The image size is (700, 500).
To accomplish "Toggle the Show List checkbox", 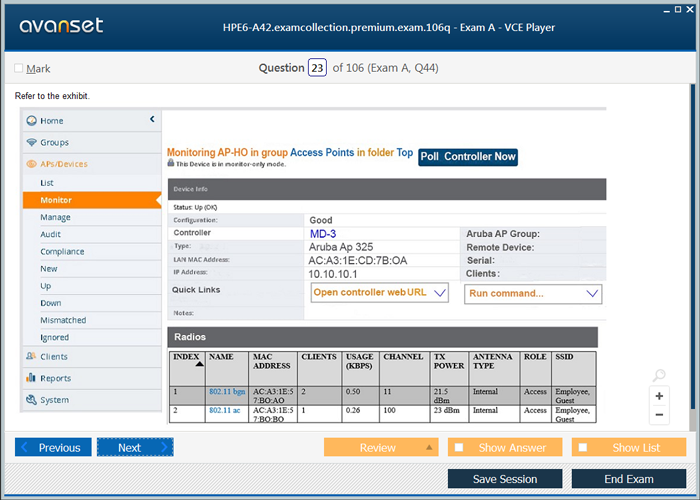I will (x=583, y=447).
